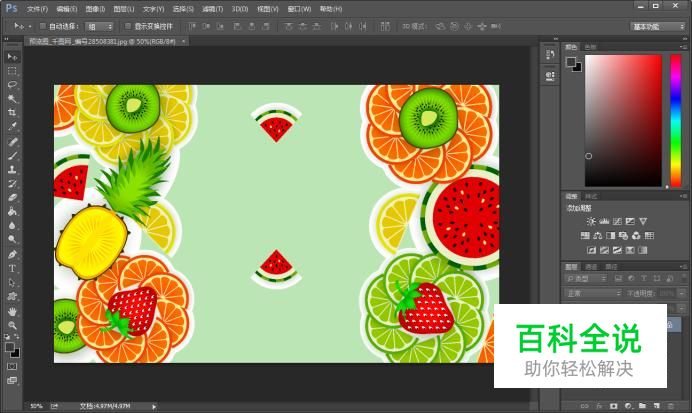The height and width of the screenshot is (413, 692).
Task: Open the 基本功能 workspace dropdown
Action: pyautogui.click(x=658, y=26)
